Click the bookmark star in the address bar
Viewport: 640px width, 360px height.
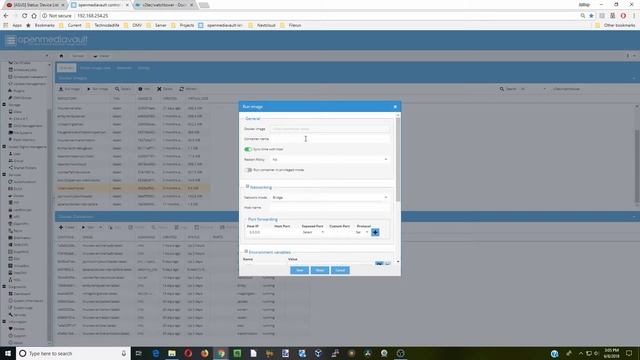591,16
